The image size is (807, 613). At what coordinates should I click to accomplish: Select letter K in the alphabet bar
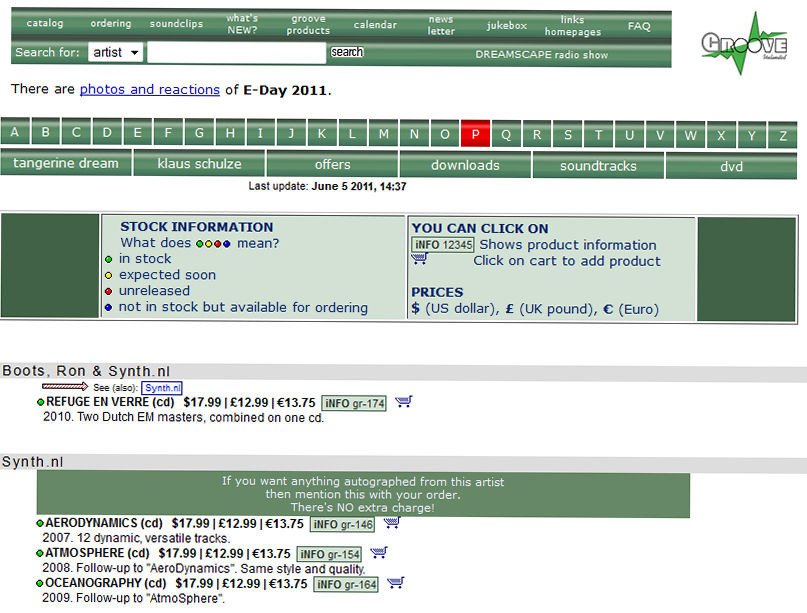click(322, 134)
